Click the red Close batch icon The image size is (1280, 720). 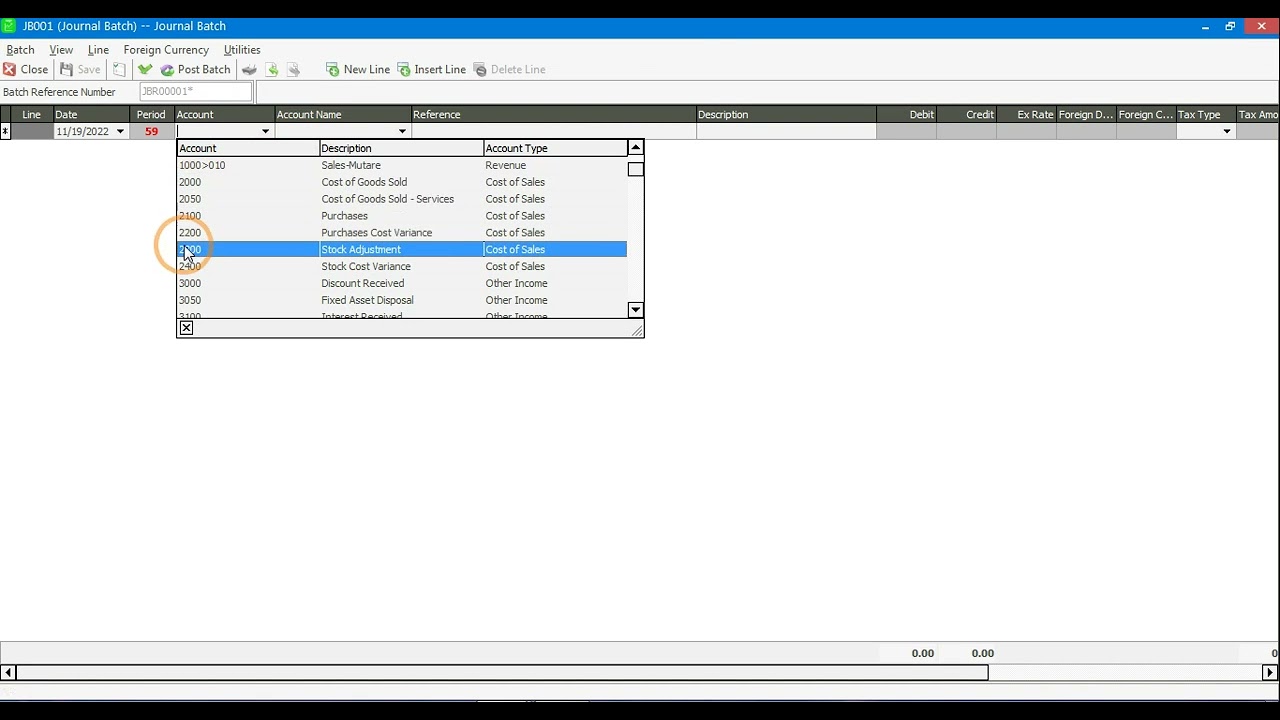9,70
